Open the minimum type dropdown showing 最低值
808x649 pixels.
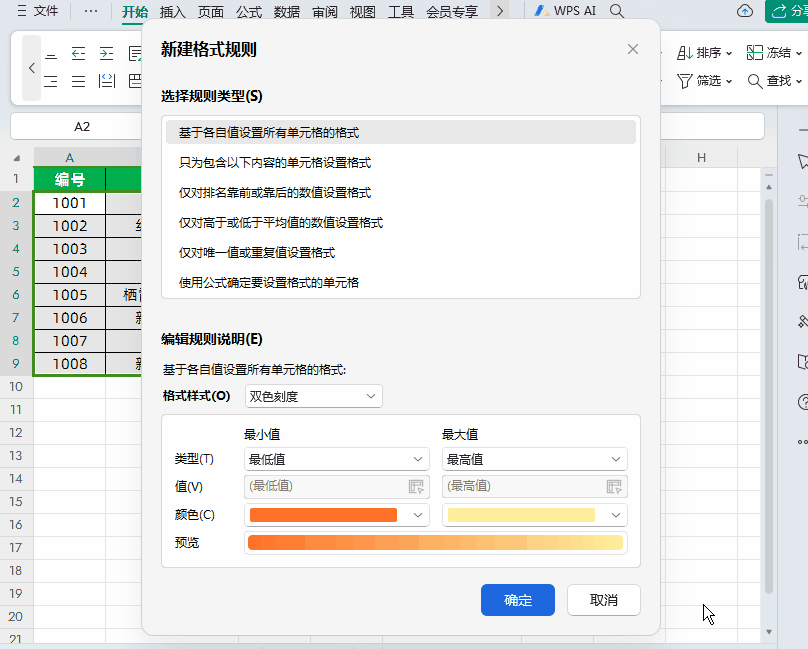click(x=336, y=459)
